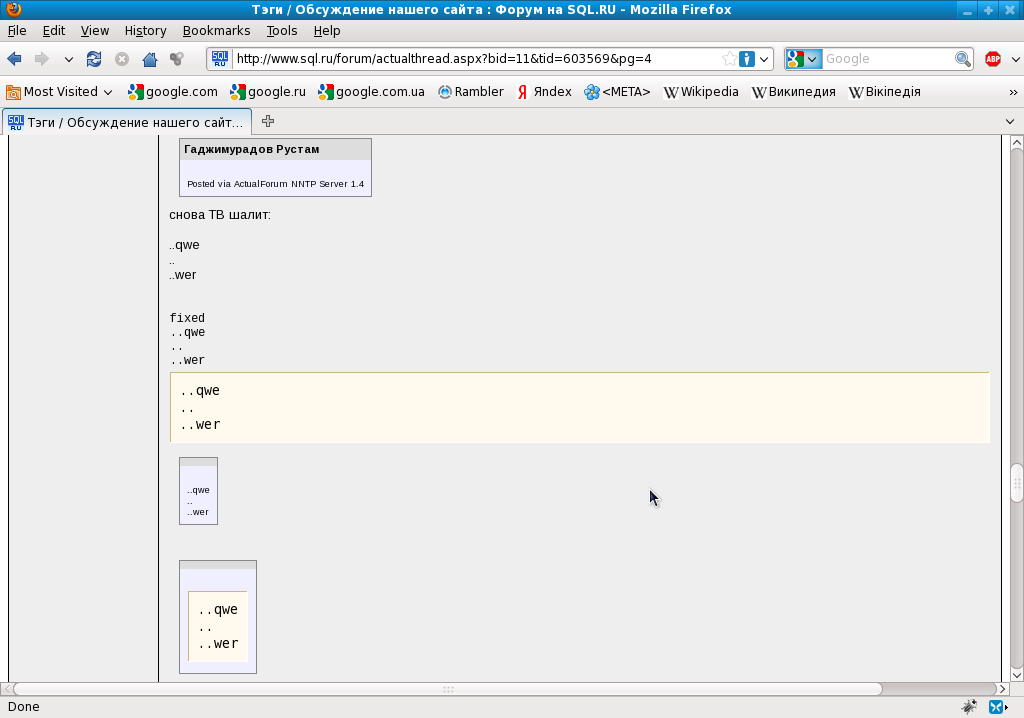Open the Rambler bookmark

pyautogui.click(x=471, y=92)
